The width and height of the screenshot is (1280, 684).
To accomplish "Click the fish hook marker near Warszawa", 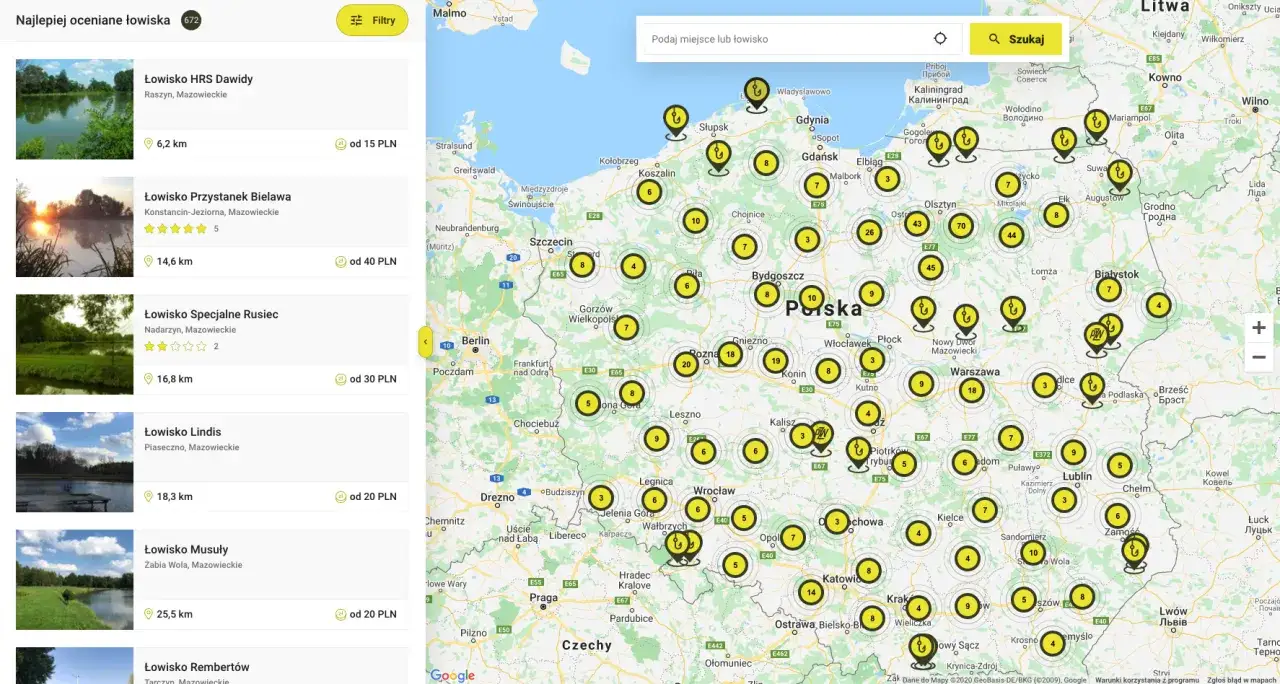I will tap(966, 316).
